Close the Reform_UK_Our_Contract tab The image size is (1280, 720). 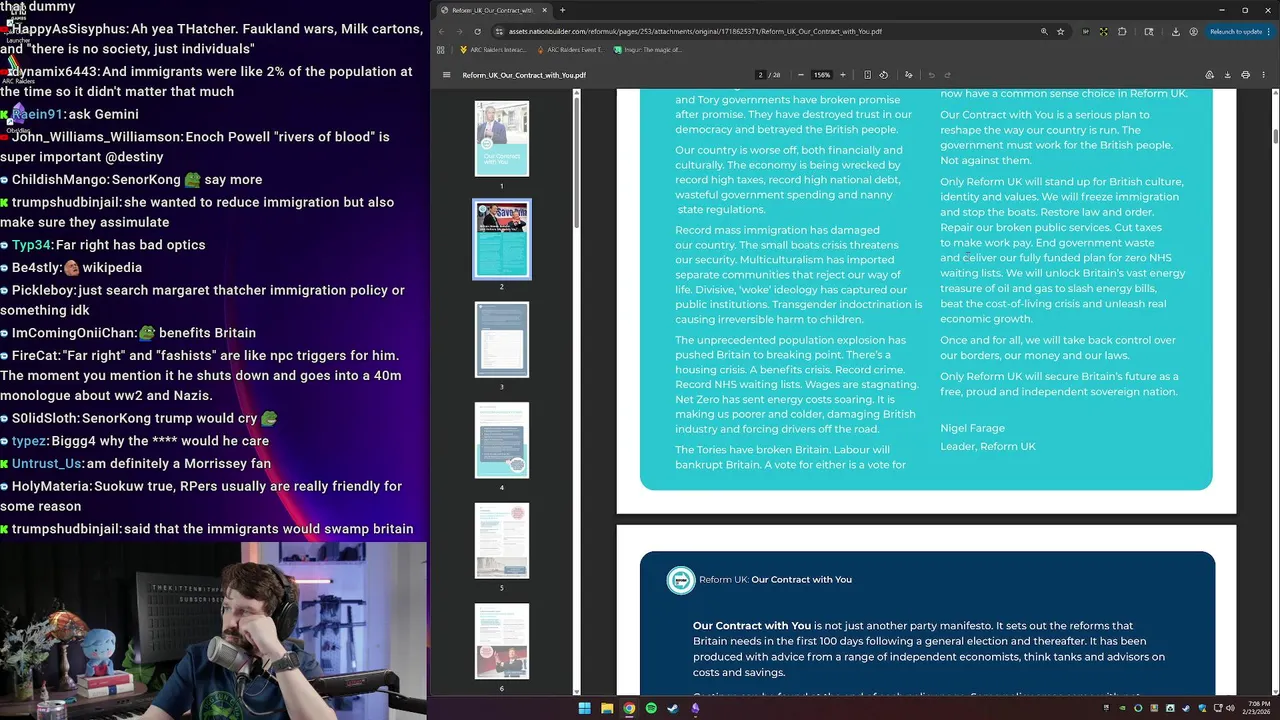click(545, 10)
